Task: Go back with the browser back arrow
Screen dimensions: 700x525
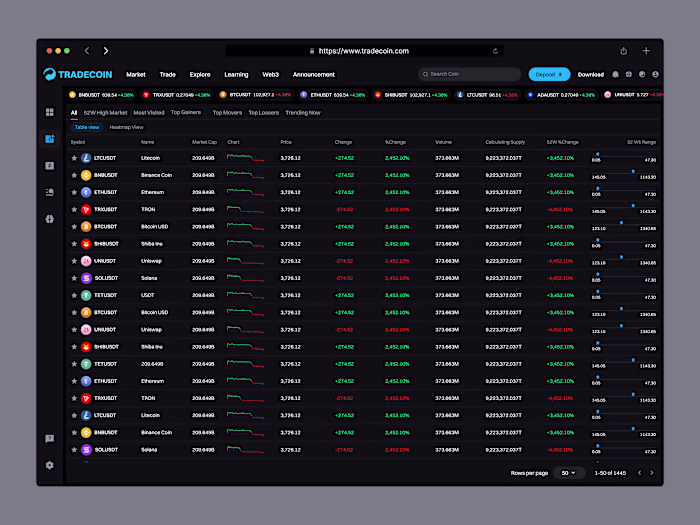Action: click(x=87, y=51)
